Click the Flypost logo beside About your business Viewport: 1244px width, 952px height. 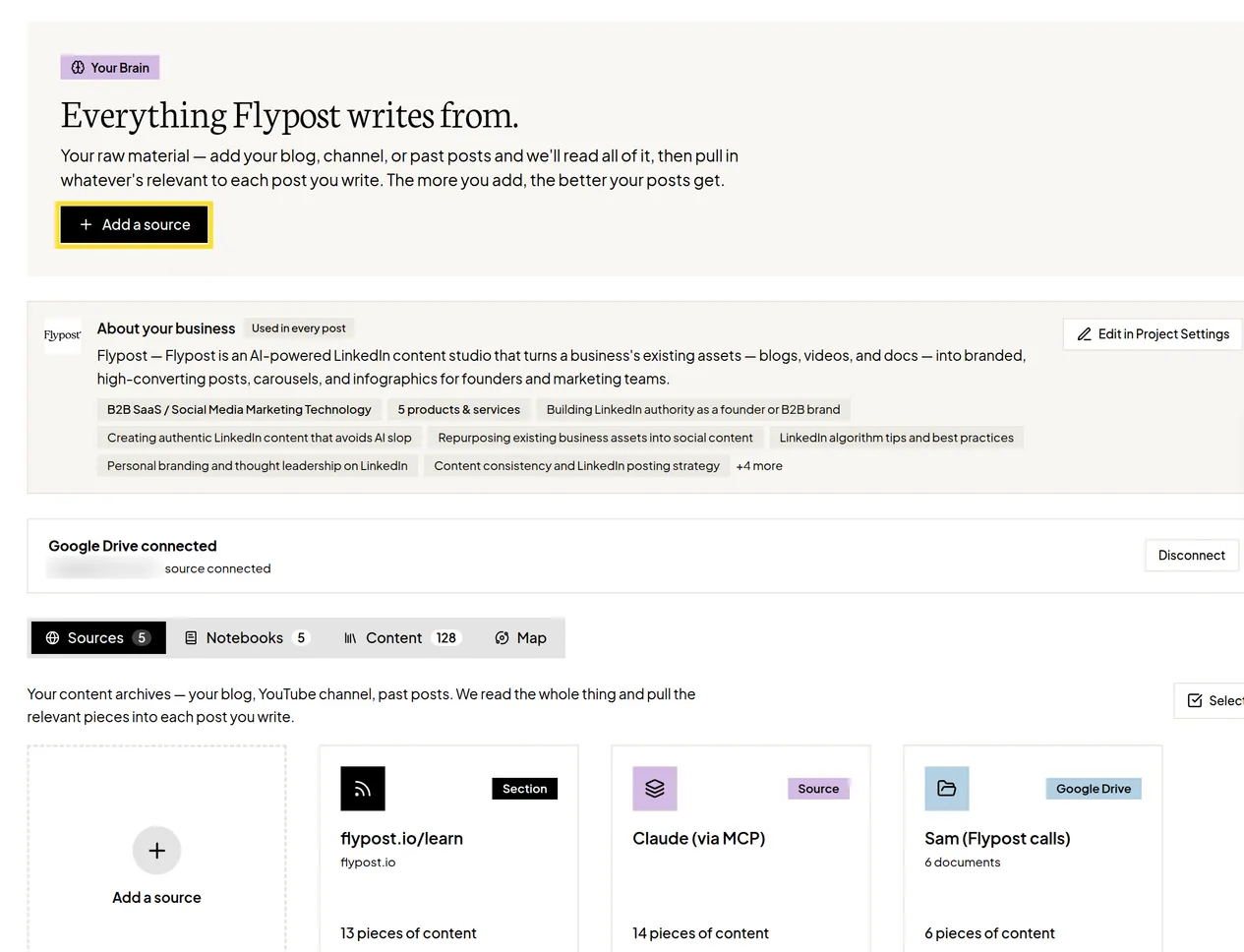[63, 335]
